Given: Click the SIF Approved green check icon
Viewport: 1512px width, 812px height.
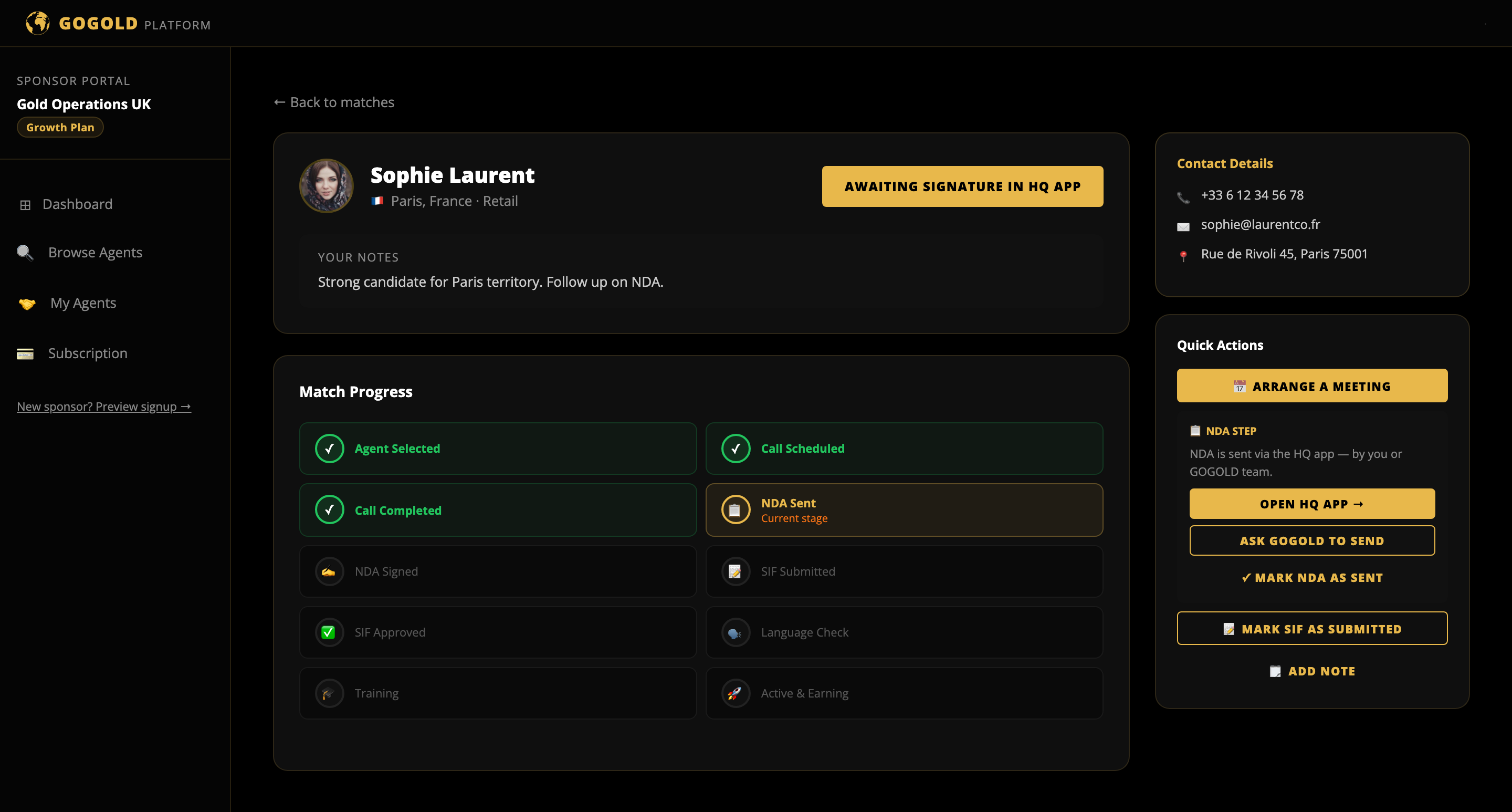Looking at the screenshot, I should [x=329, y=632].
